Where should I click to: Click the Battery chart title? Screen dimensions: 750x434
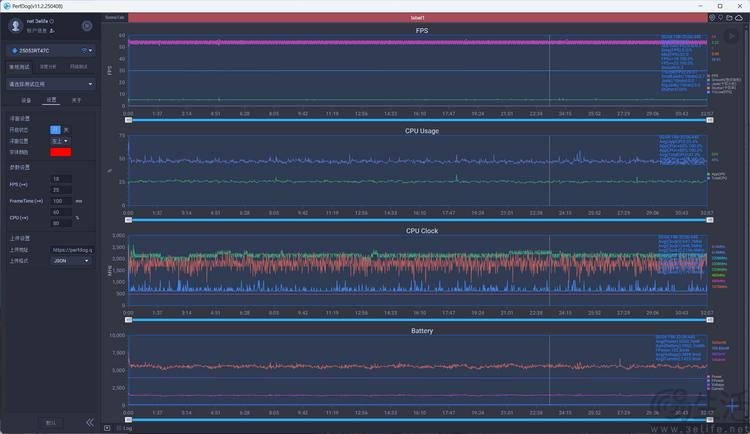[x=422, y=331]
